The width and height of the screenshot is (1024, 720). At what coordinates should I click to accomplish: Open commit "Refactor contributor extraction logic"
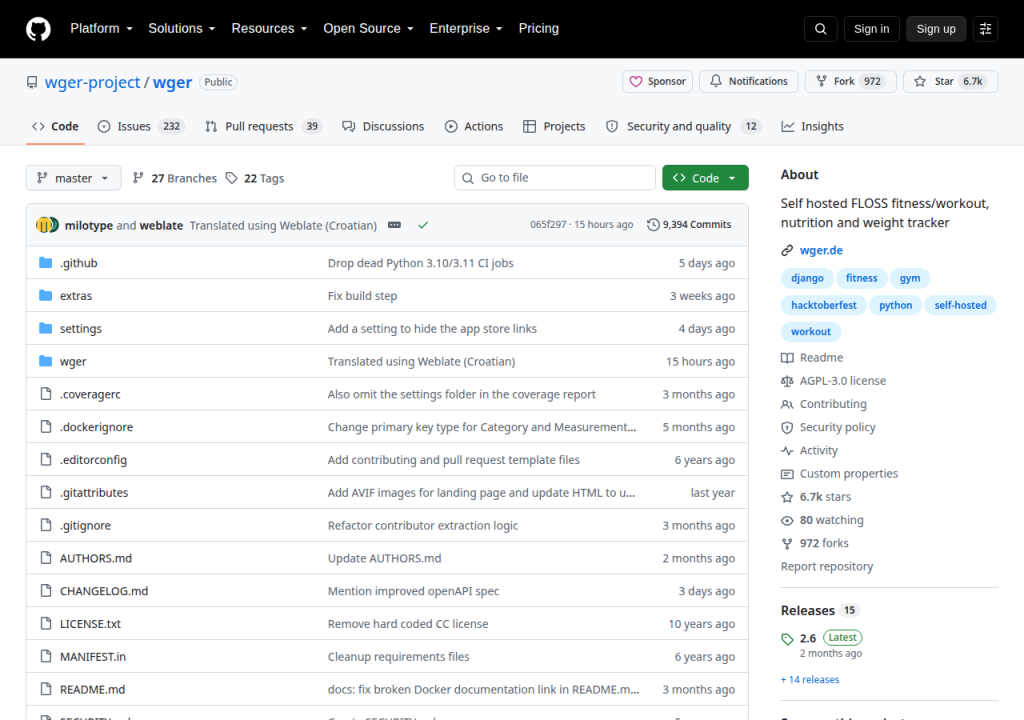(x=423, y=525)
